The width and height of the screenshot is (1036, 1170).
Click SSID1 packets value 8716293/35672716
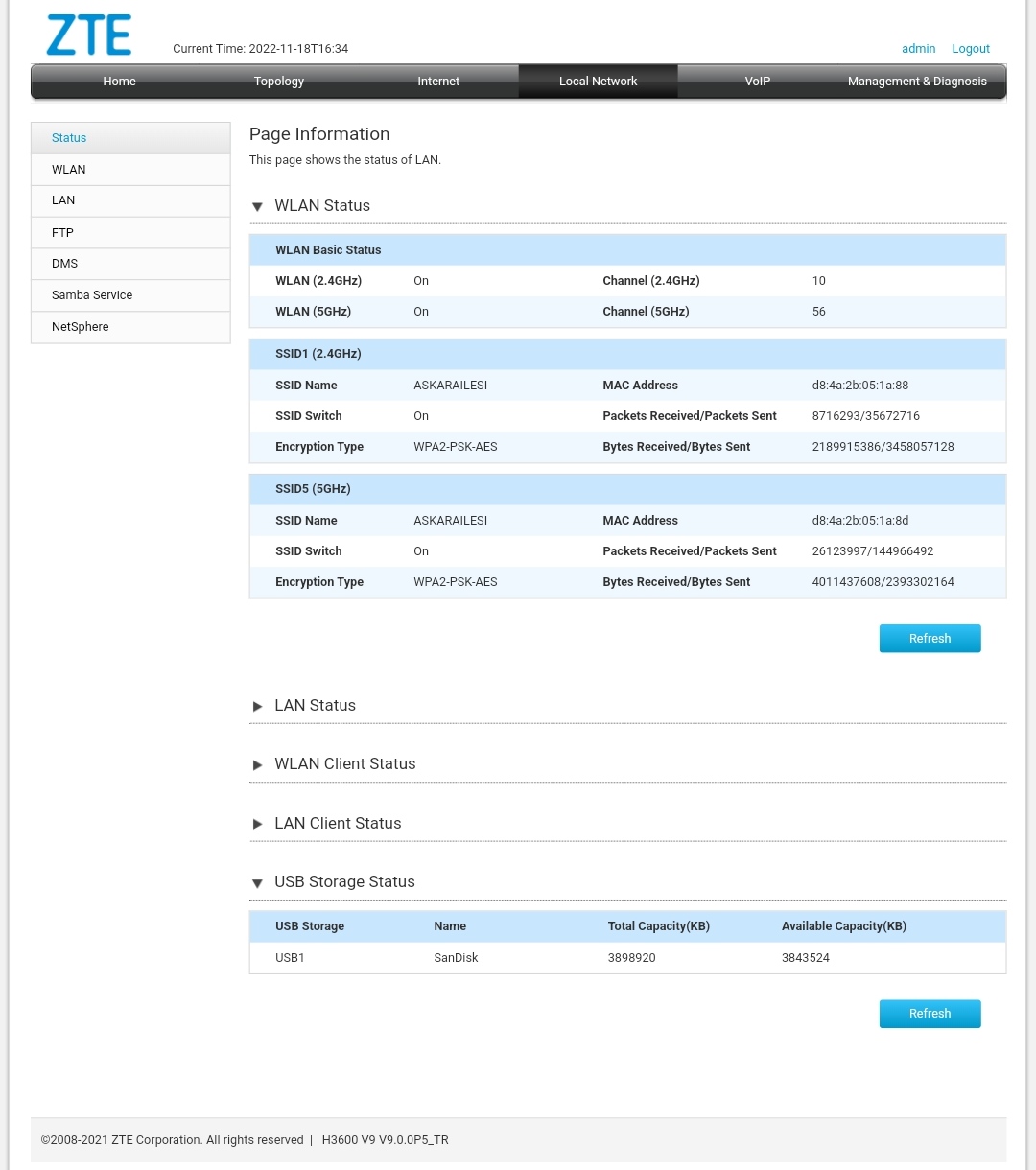[865, 416]
